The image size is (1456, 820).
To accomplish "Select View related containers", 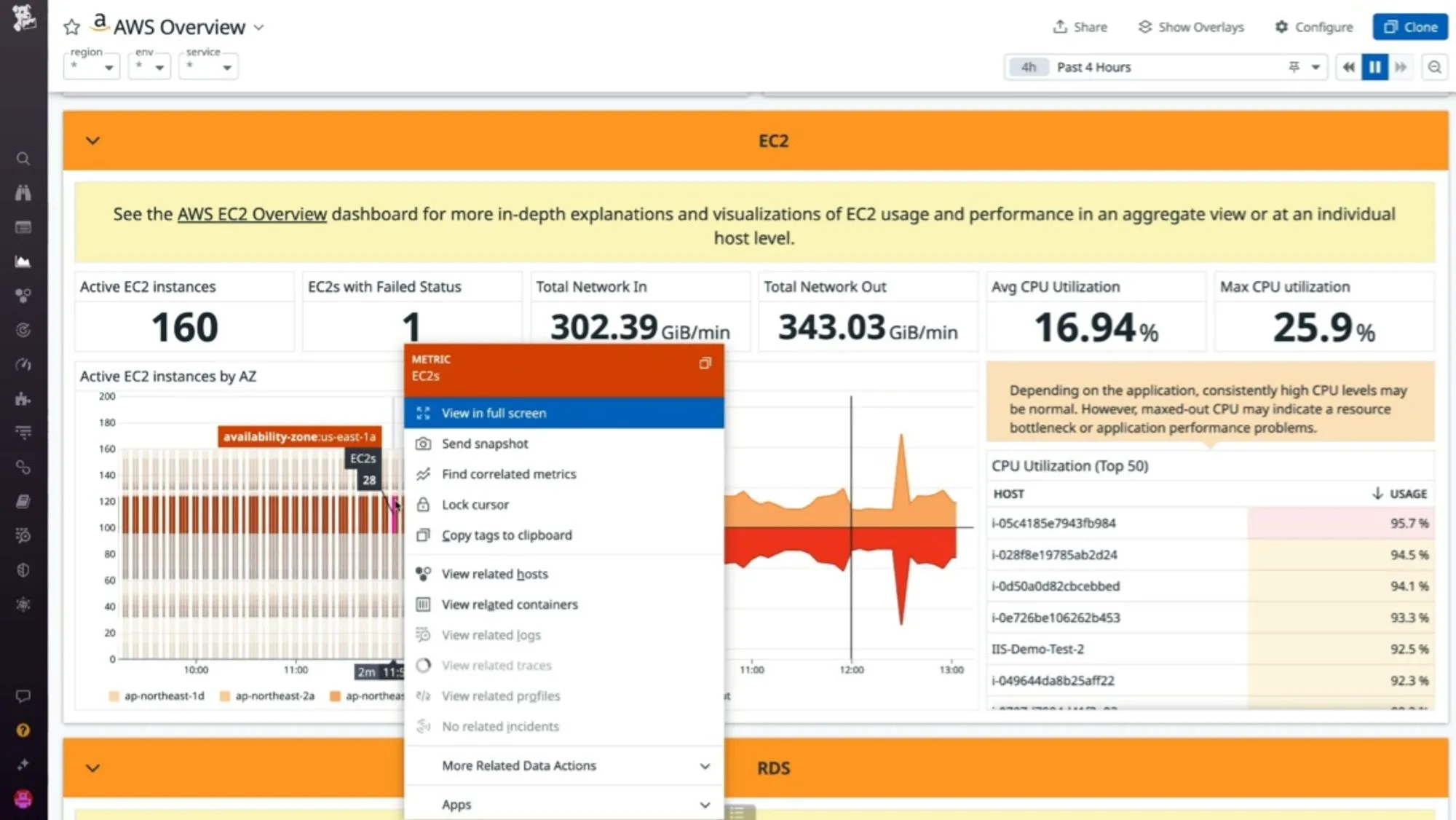I will point(564,604).
